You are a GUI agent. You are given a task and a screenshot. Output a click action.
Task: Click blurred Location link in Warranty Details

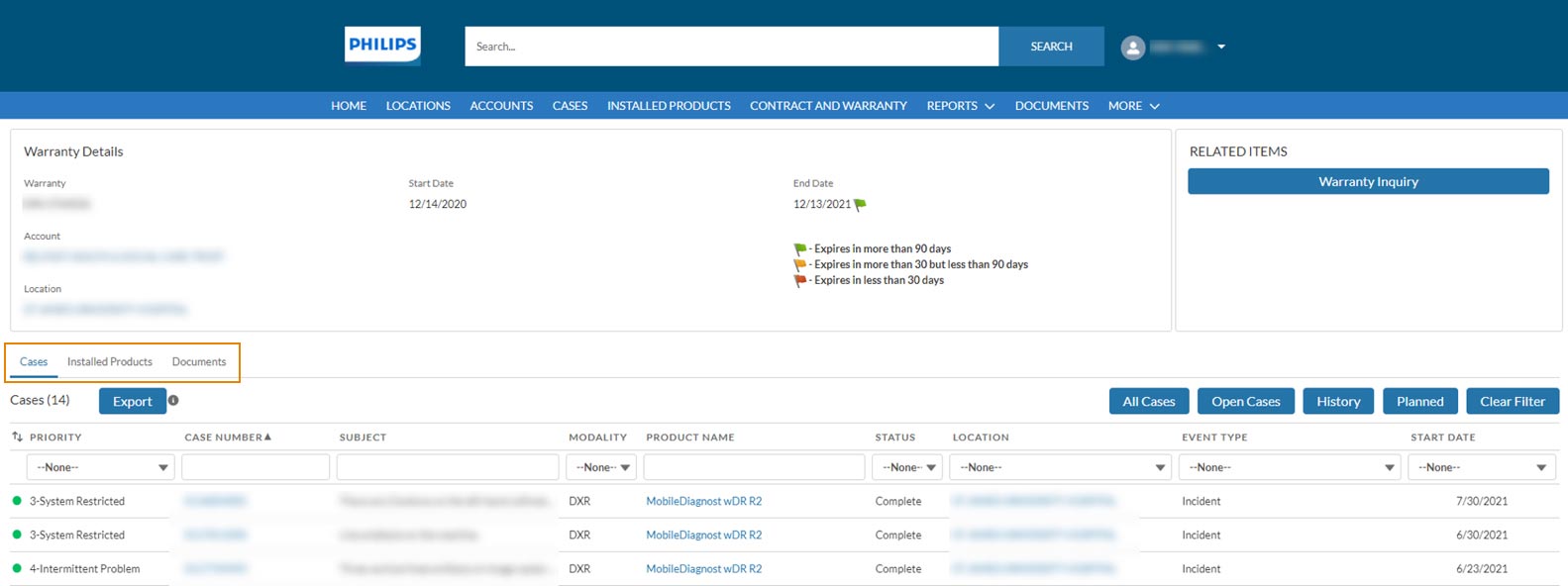[105, 309]
